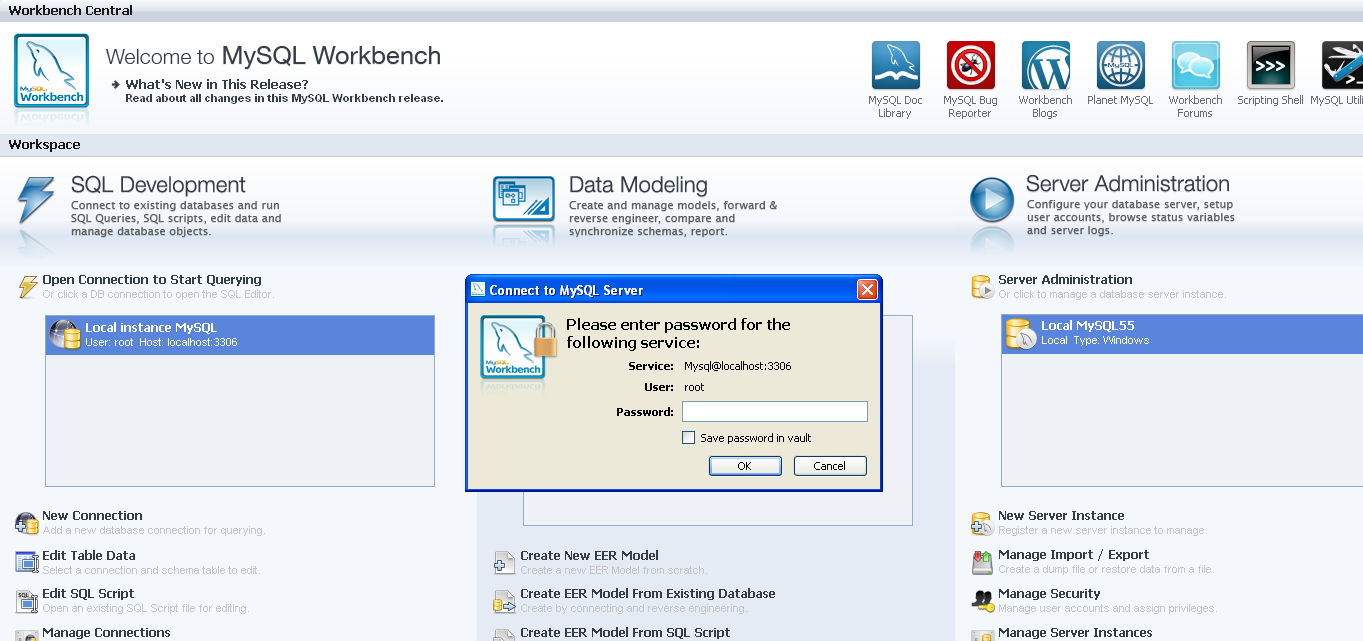Click the New Connection link

click(x=92, y=516)
